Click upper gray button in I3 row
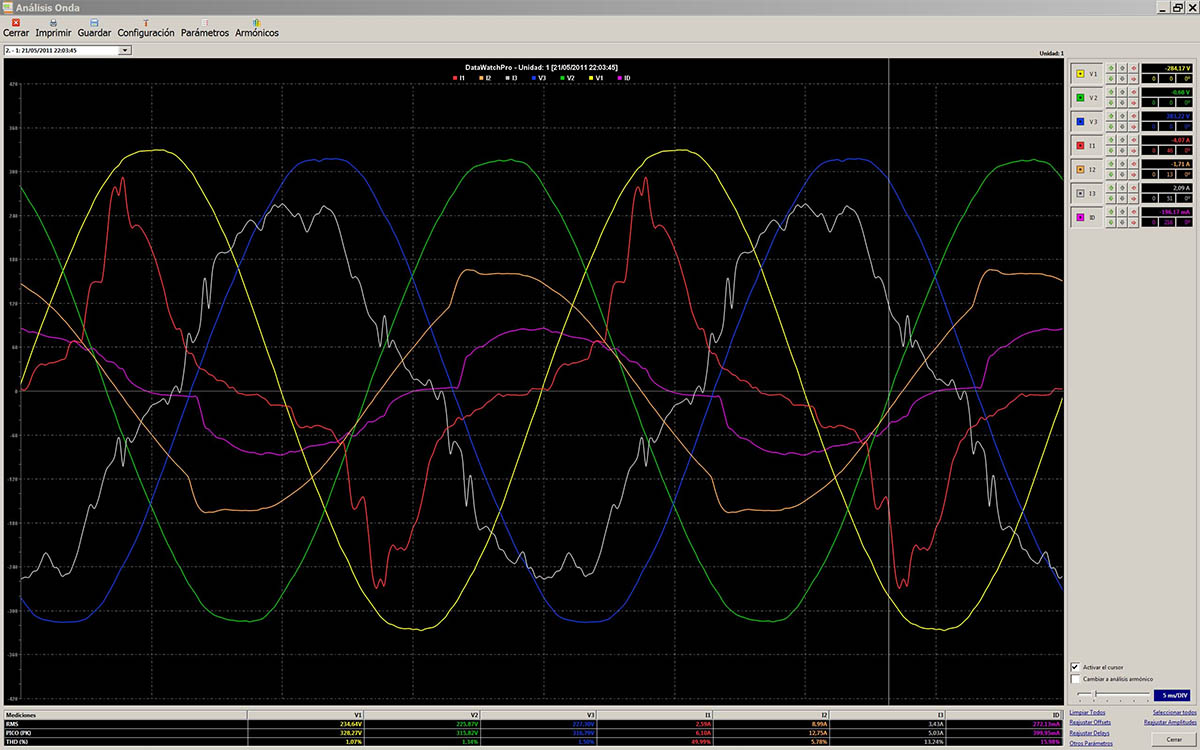The width and height of the screenshot is (1200, 750). pyautogui.click(x=1123, y=189)
